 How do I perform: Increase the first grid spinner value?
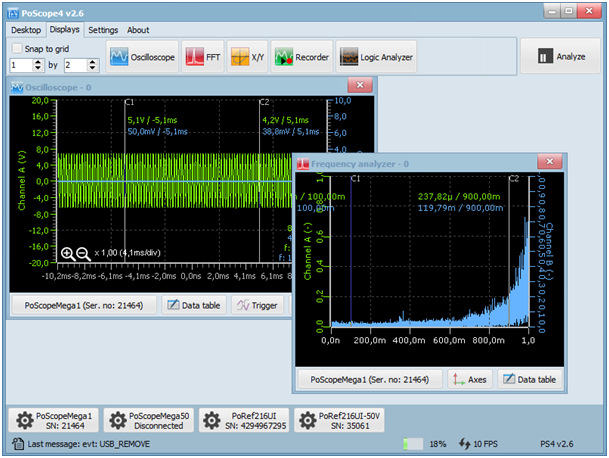pyautogui.click(x=38, y=62)
